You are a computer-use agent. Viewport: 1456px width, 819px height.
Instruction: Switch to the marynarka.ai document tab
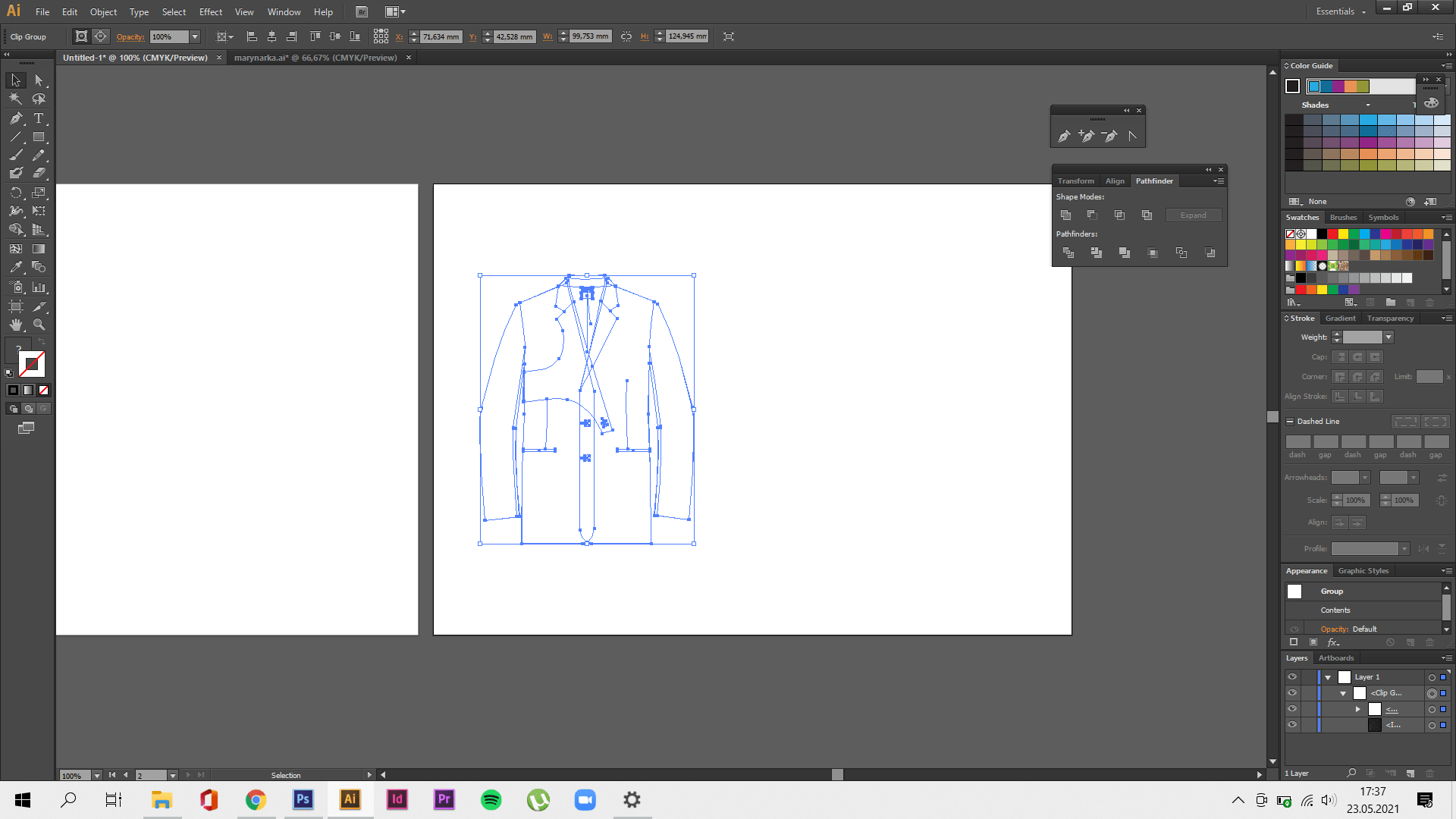315,58
